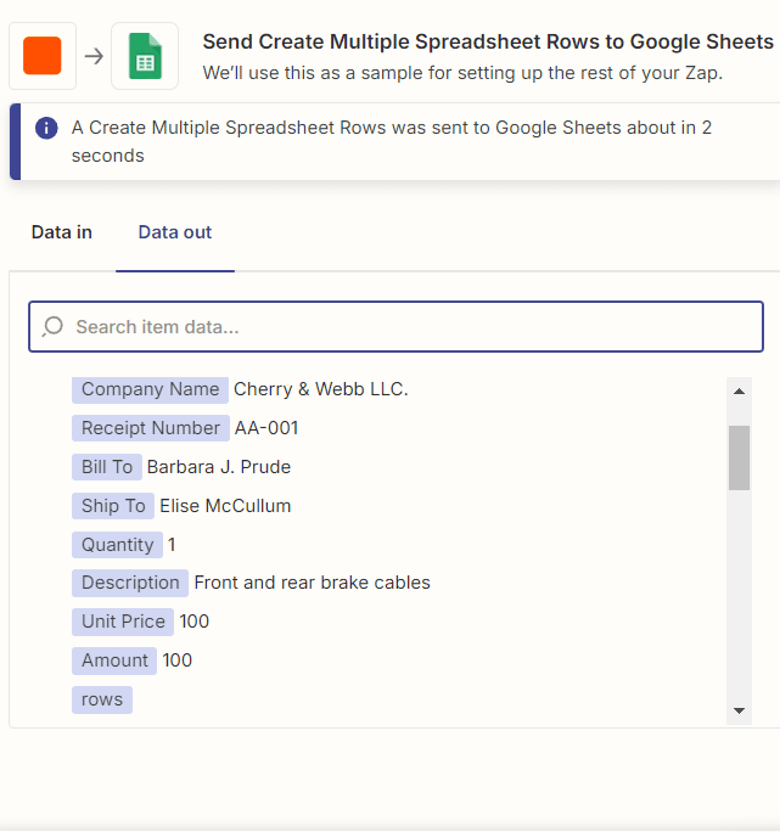This screenshot has width=780, height=835.
Task: Click the Bill To field label
Action: (107, 467)
